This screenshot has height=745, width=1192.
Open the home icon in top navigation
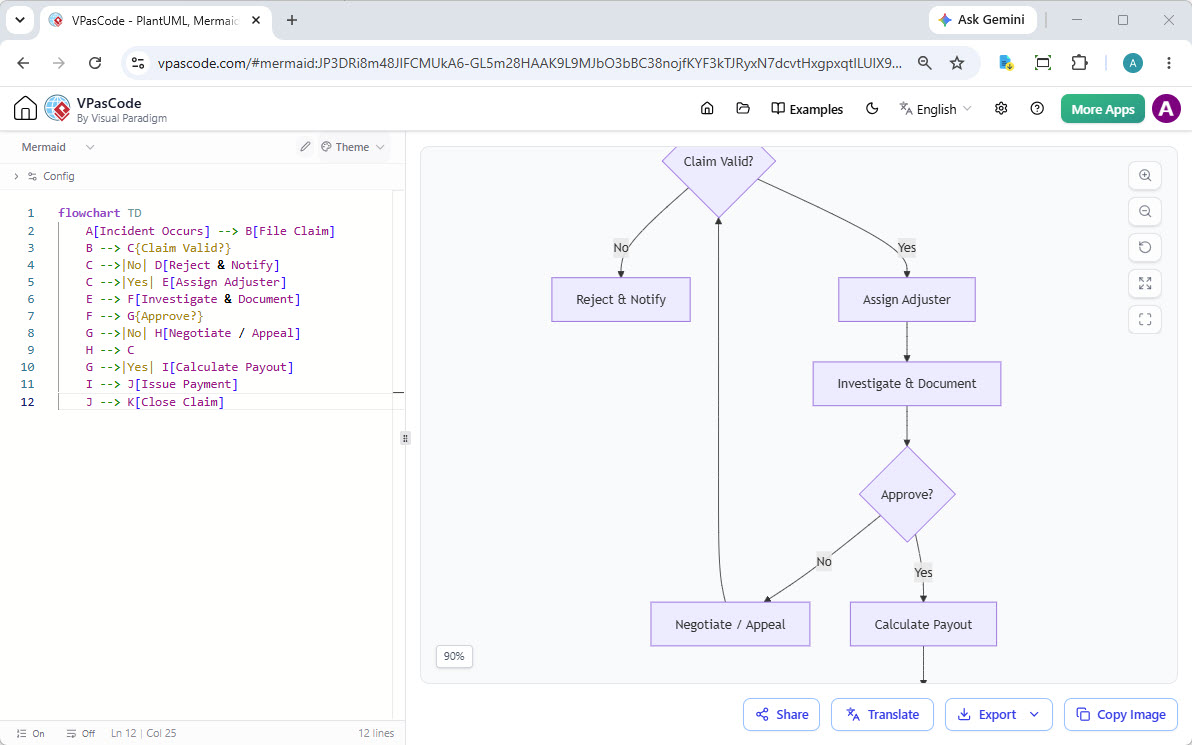click(707, 109)
